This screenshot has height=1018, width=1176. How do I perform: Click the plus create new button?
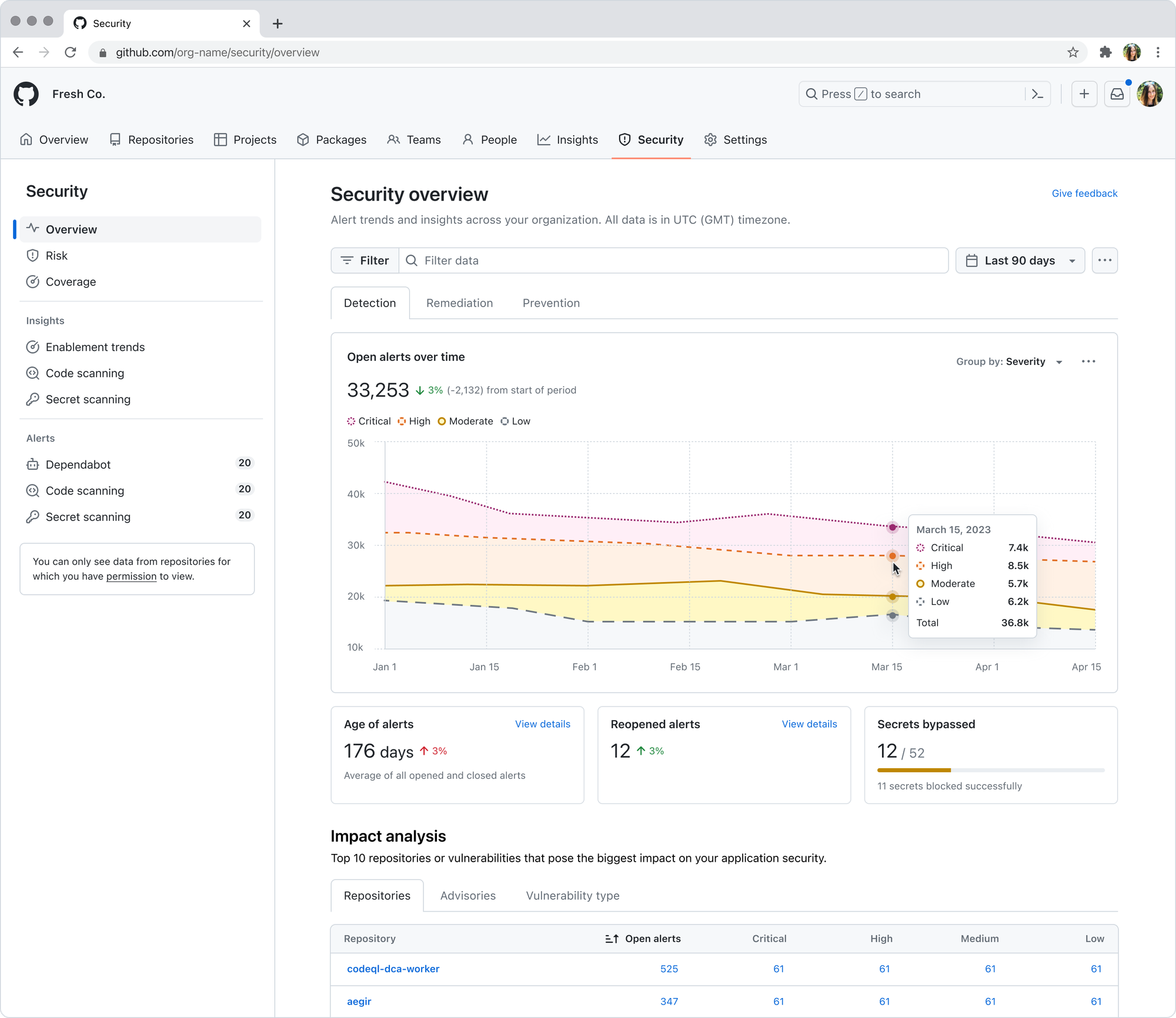[x=1084, y=94]
